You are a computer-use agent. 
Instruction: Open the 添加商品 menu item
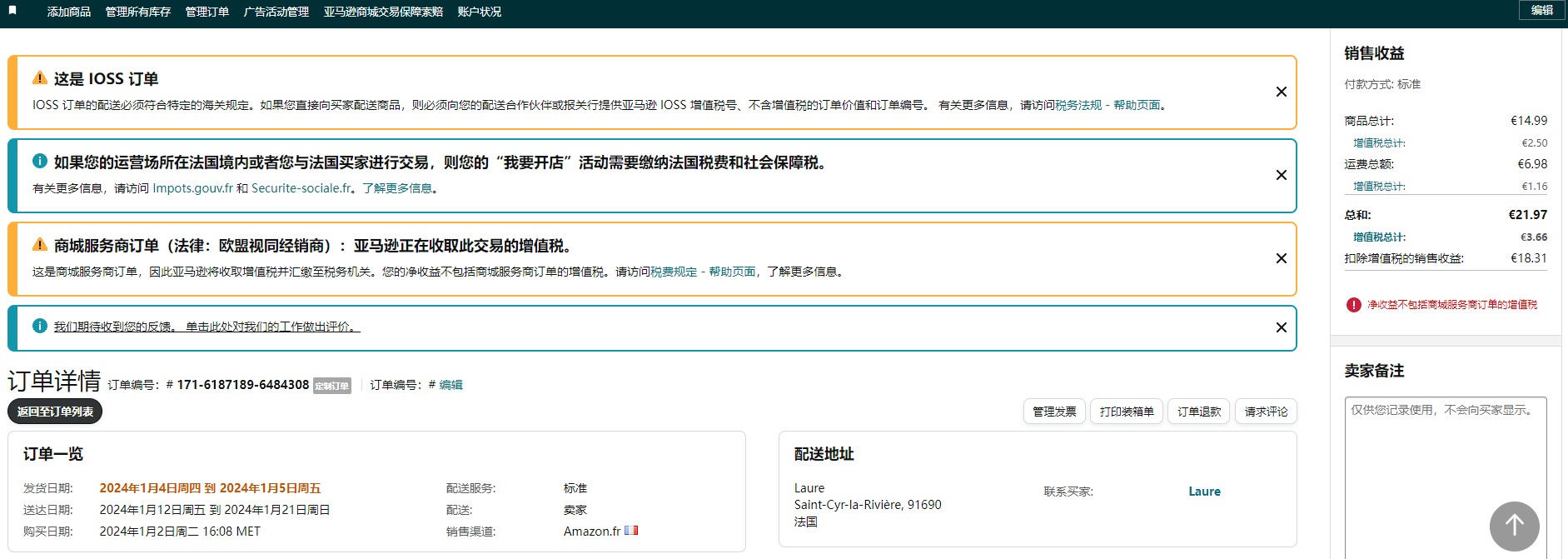click(68, 12)
